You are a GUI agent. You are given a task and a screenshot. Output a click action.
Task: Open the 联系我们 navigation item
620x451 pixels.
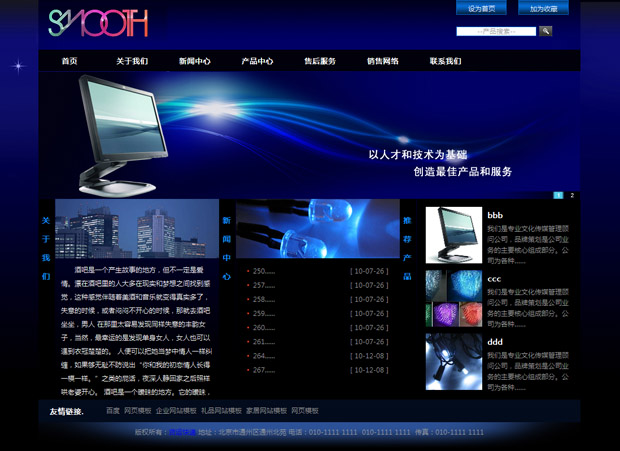pos(445,61)
